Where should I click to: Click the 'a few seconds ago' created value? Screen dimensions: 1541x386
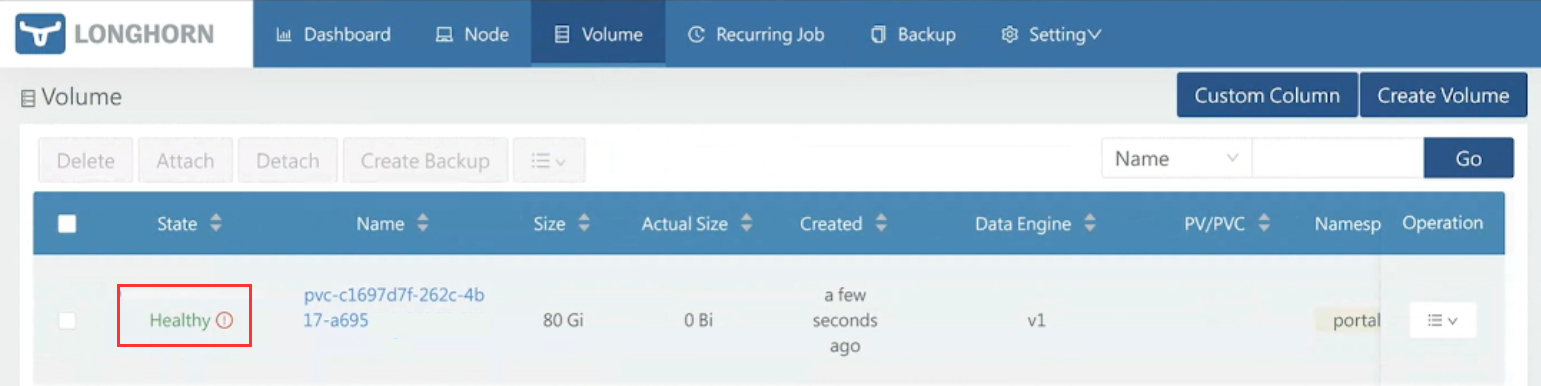pyautogui.click(x=845, y=321)
